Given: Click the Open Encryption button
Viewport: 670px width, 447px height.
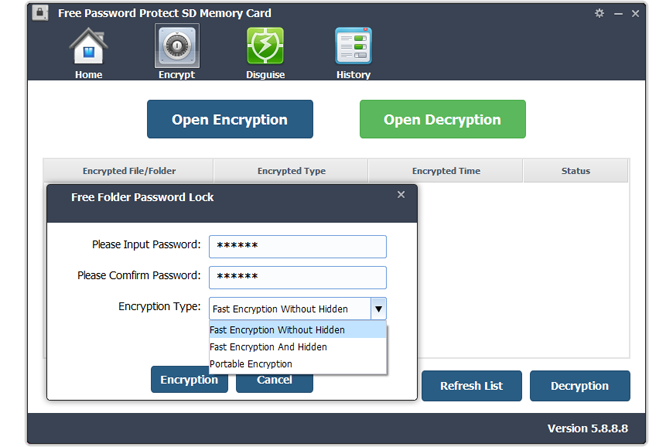Looking at the screenshot, I should [x=230, y=119].
